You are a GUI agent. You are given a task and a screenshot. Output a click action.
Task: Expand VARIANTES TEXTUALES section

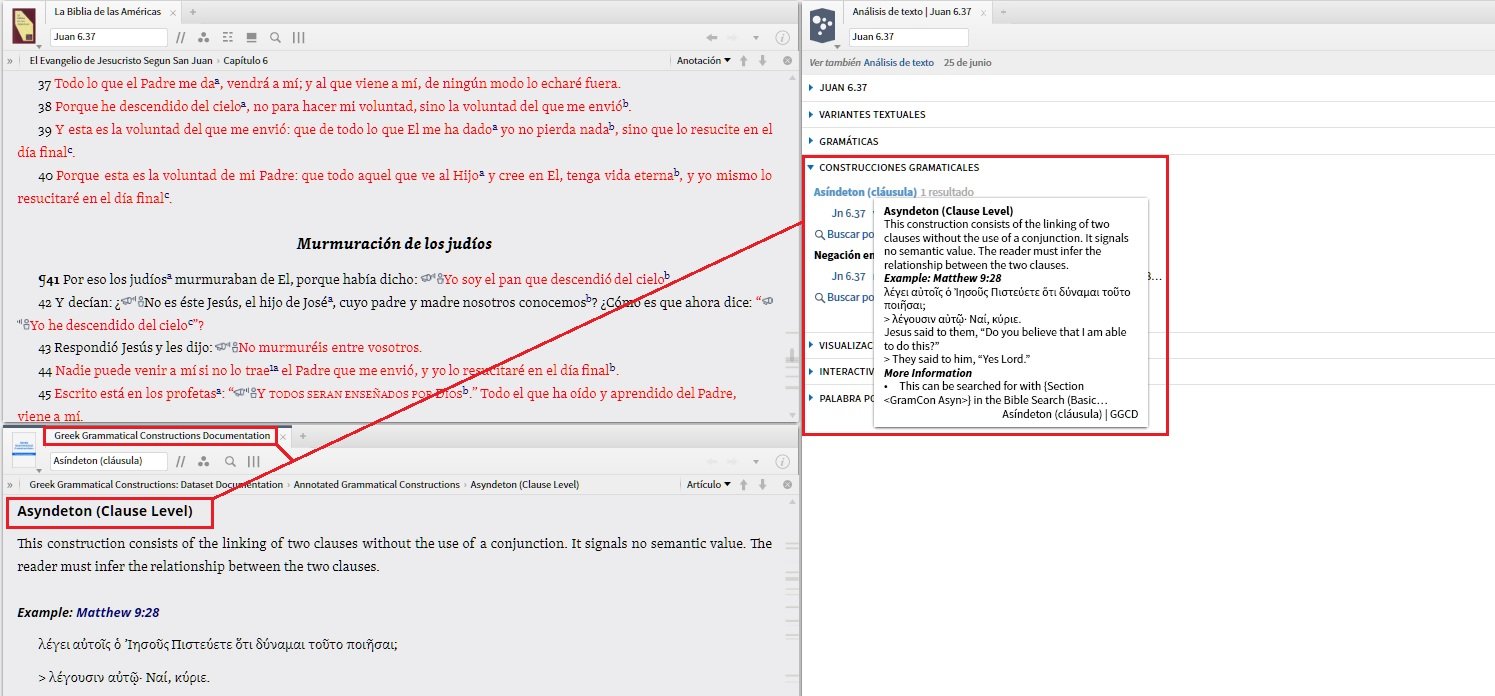pyautogui.click(x=866, y=114)
